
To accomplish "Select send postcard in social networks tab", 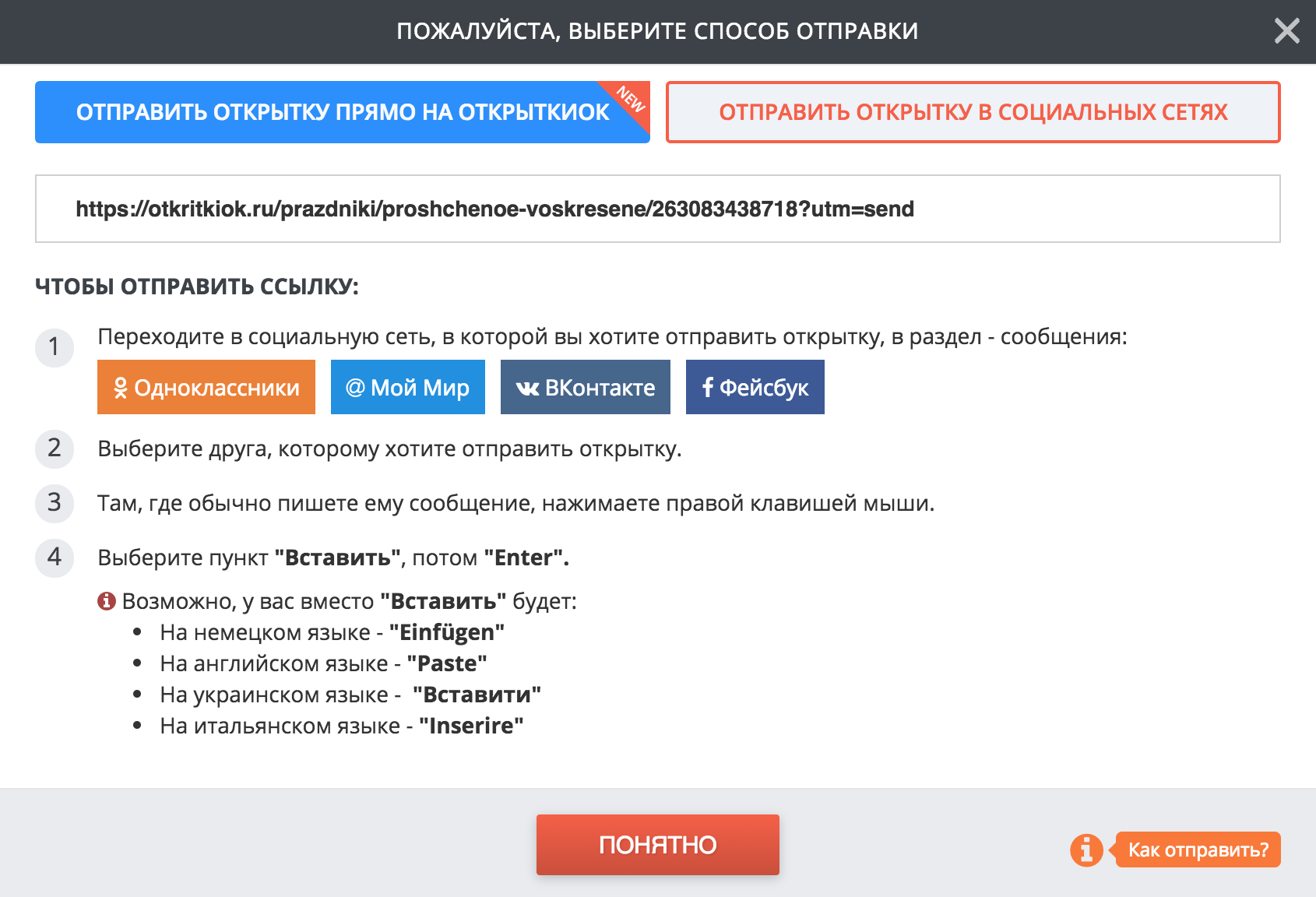I will click(973, 112).
